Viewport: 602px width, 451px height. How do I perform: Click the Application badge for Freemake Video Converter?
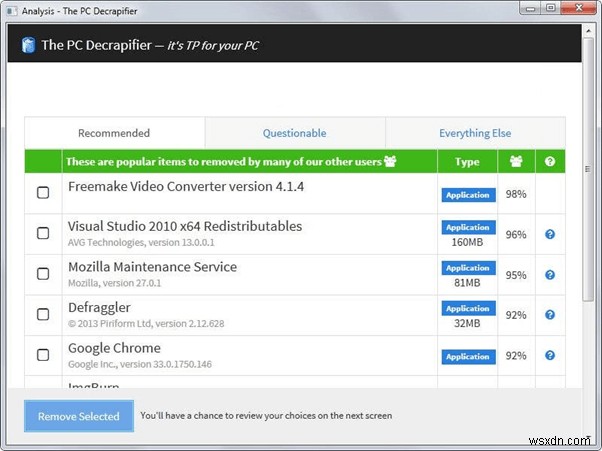point(468,195)
